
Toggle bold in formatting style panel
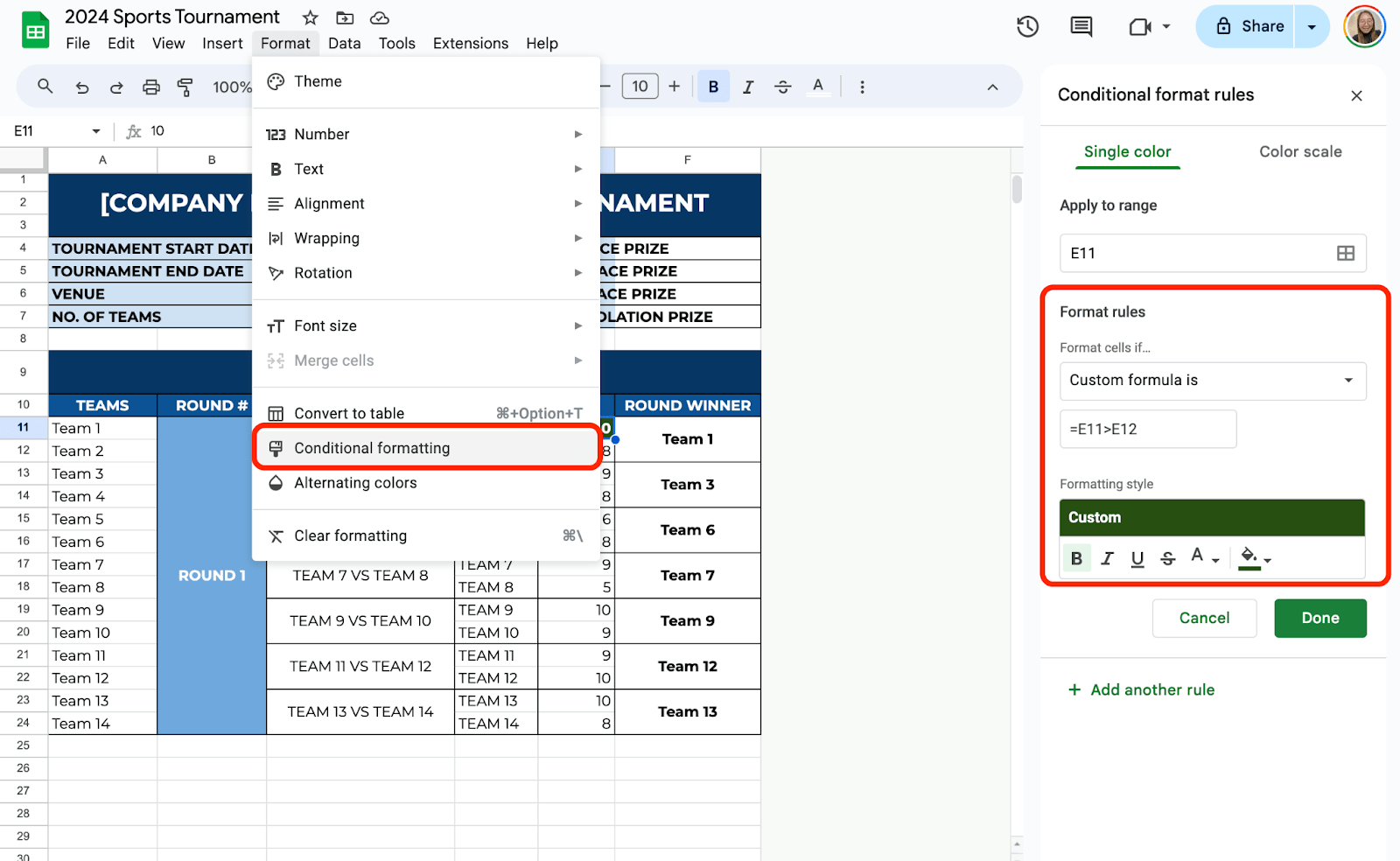pos(1076,558)
